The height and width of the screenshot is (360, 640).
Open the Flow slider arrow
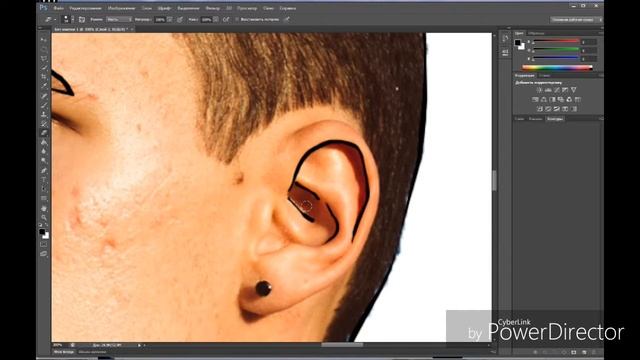pos(216,19)
